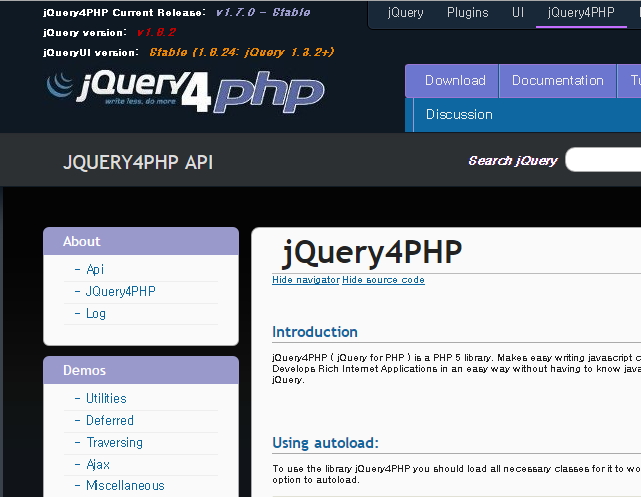
Task: Open the Traversing demo link
Action: [x=114, y=443]
